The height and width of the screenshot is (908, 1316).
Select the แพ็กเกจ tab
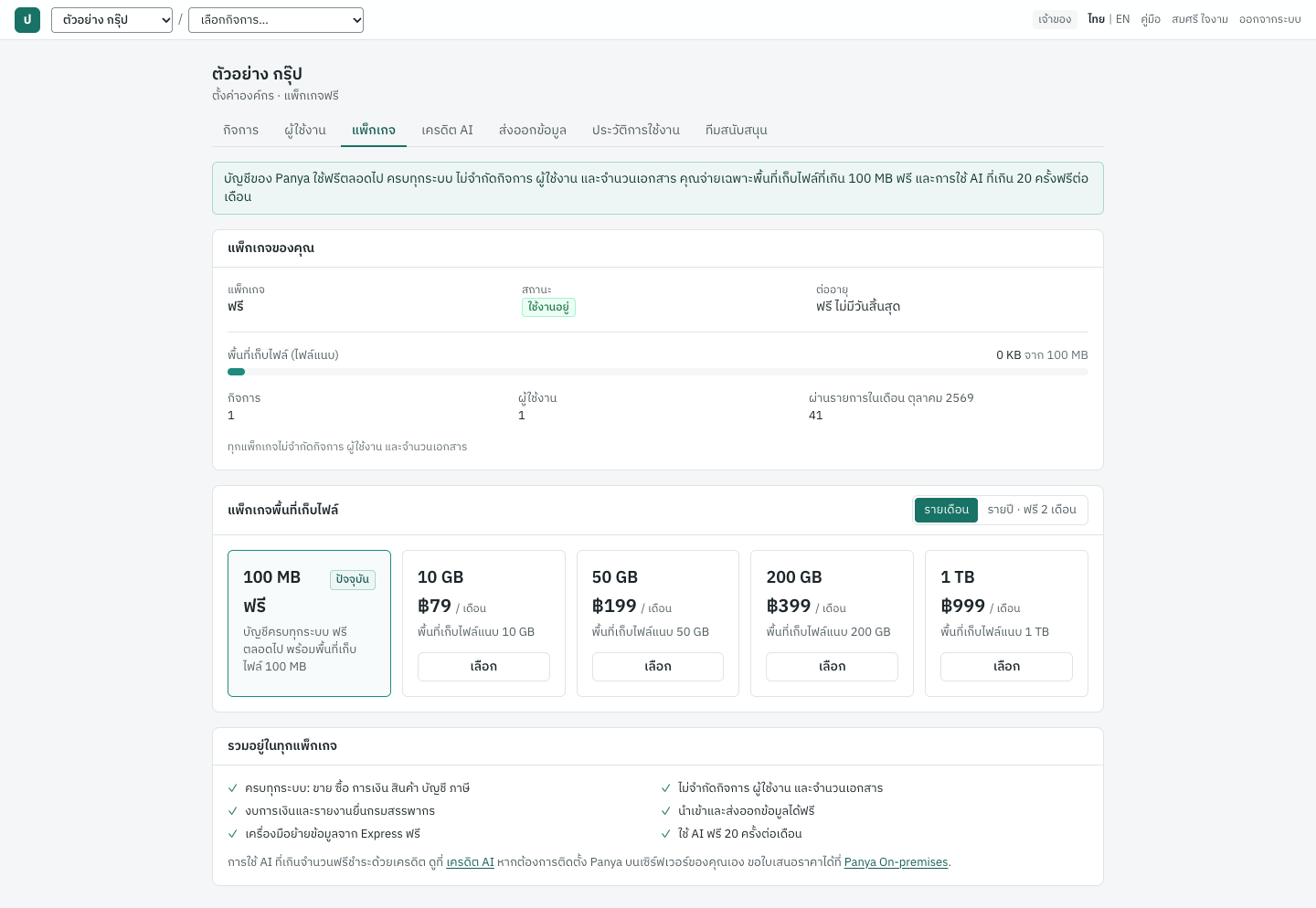point(374,130)
